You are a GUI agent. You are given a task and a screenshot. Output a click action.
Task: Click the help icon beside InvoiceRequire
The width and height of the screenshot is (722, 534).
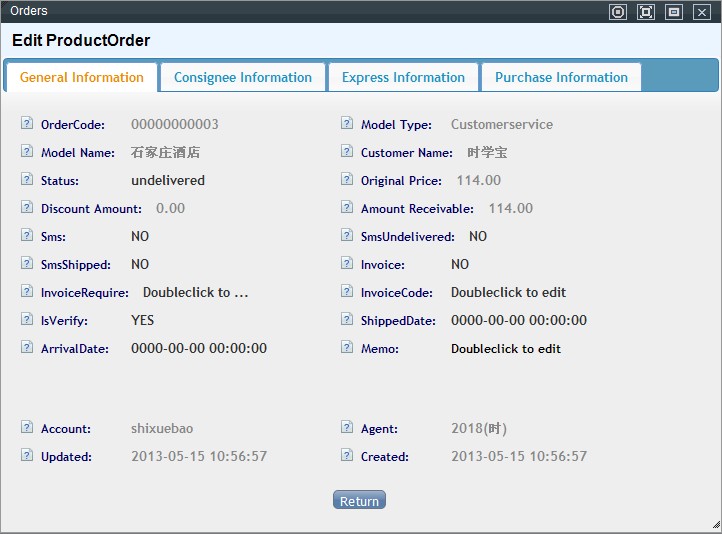(x=27, y=292)
